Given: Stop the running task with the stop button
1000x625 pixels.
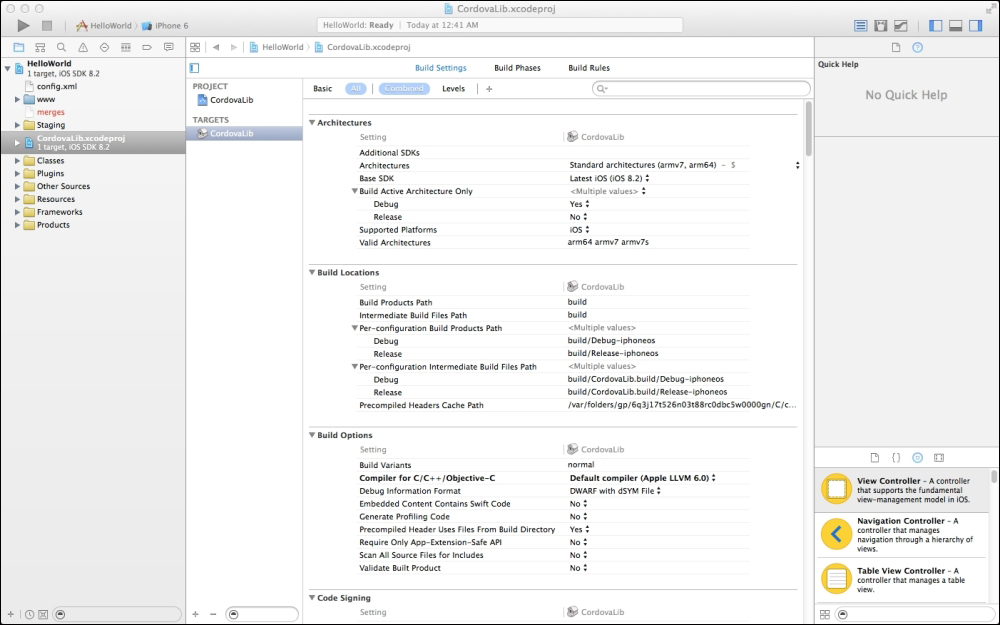Looking at the screenshot, I should click(47, 26).
